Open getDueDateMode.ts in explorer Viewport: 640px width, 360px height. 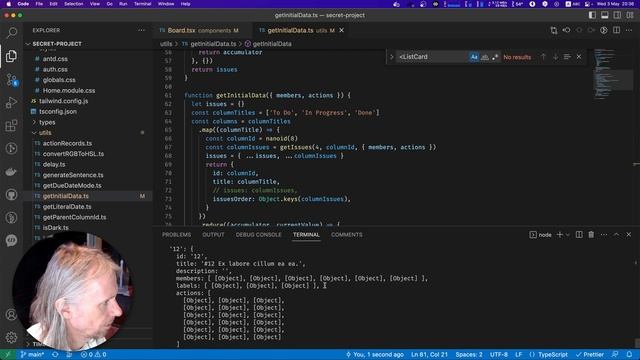coord(72,185)
